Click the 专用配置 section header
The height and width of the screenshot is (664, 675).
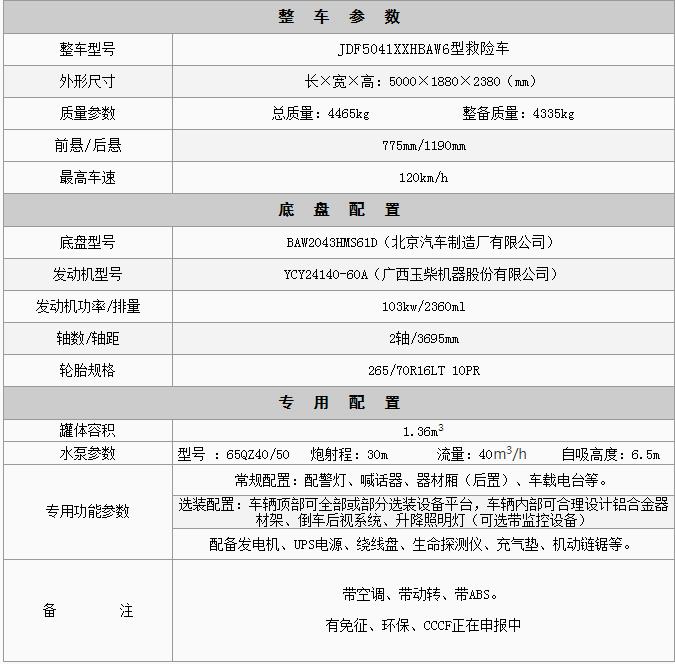coord(338,402)
